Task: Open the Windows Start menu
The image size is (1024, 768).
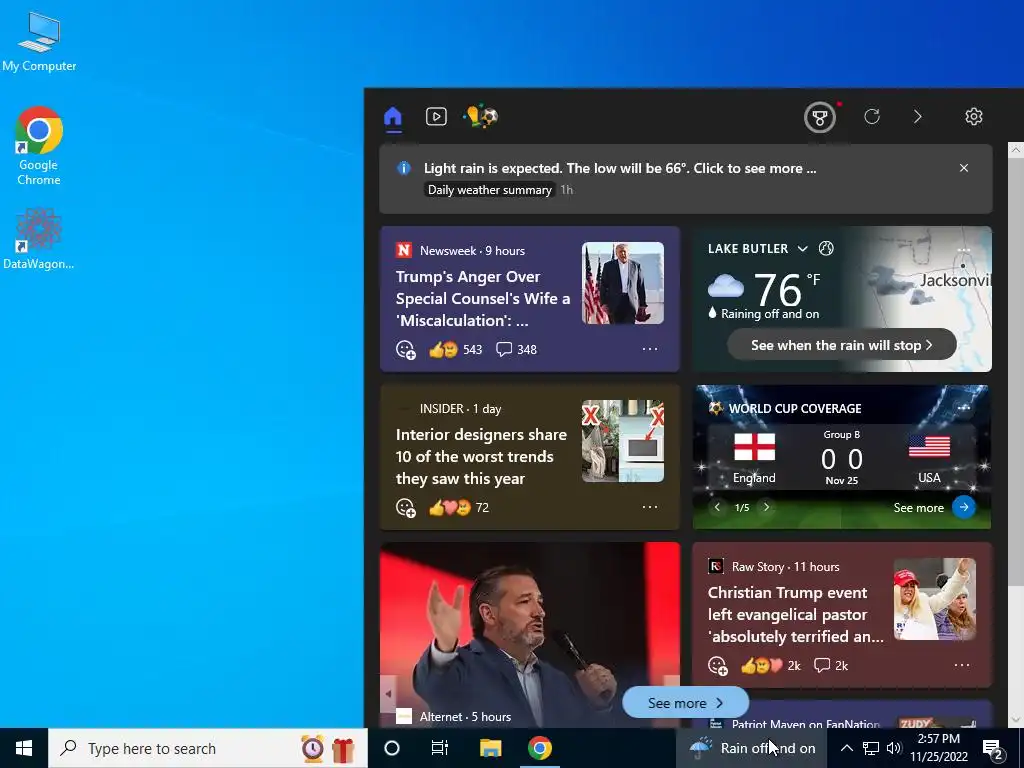Action: [x=24, y=748]
